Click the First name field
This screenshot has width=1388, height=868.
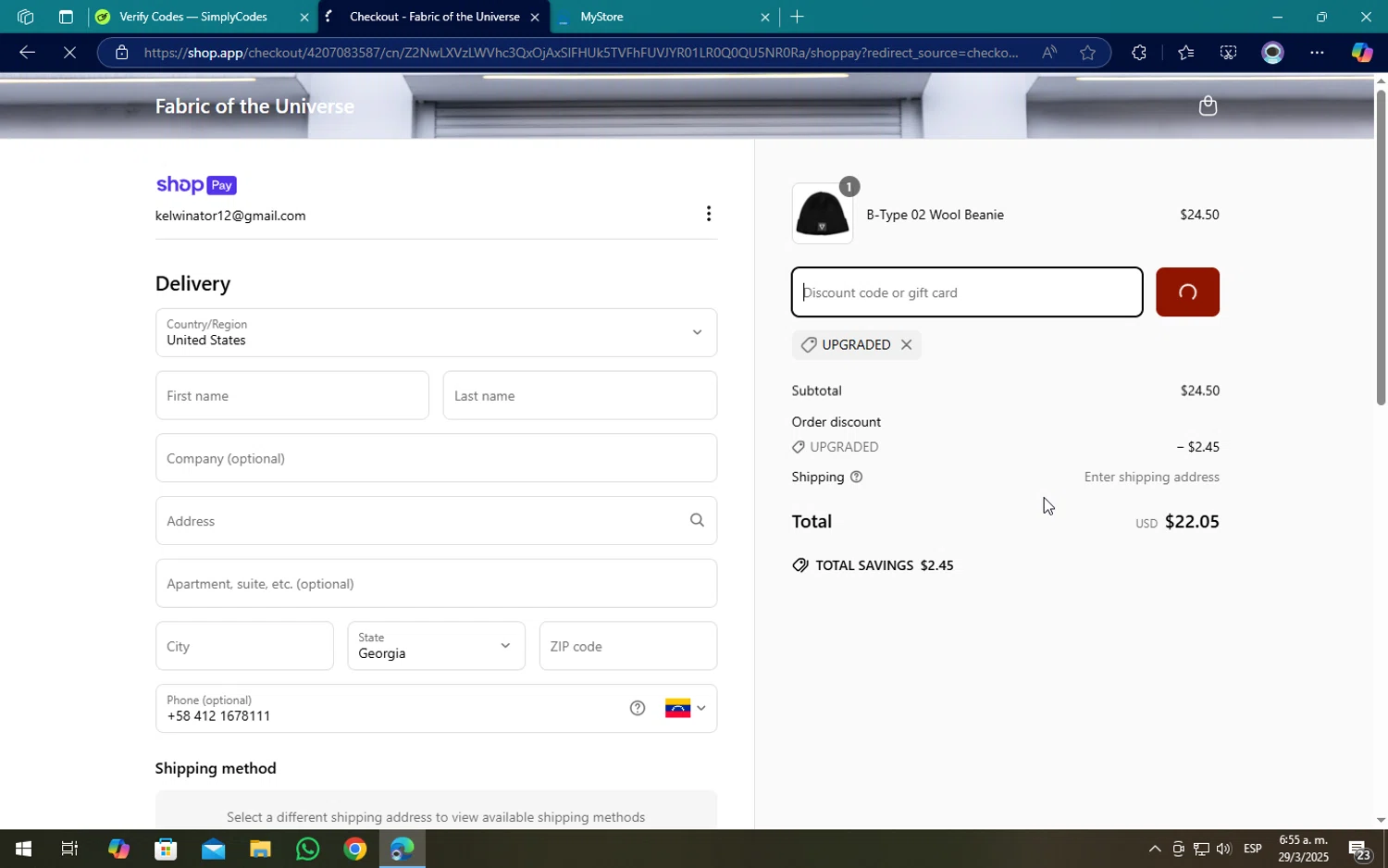(x=291, y=395)
